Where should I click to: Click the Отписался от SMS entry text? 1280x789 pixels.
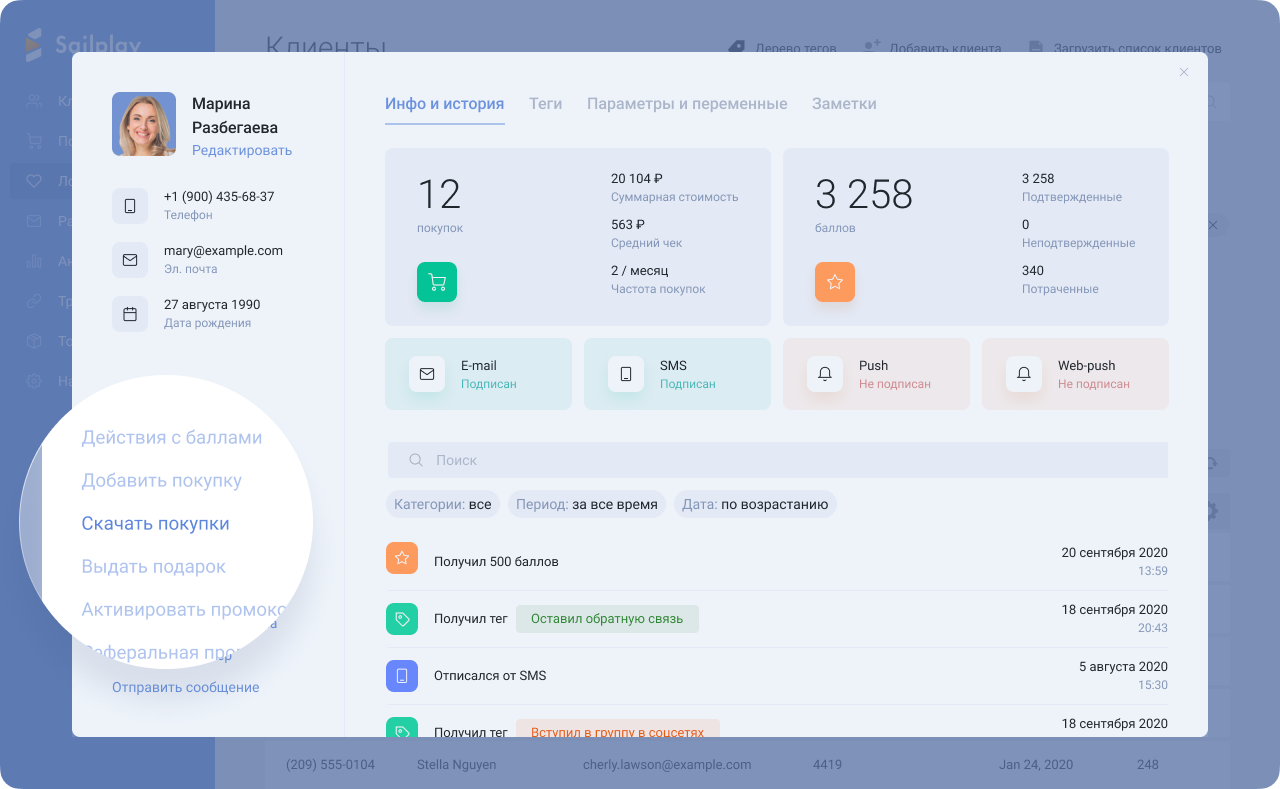490,676
